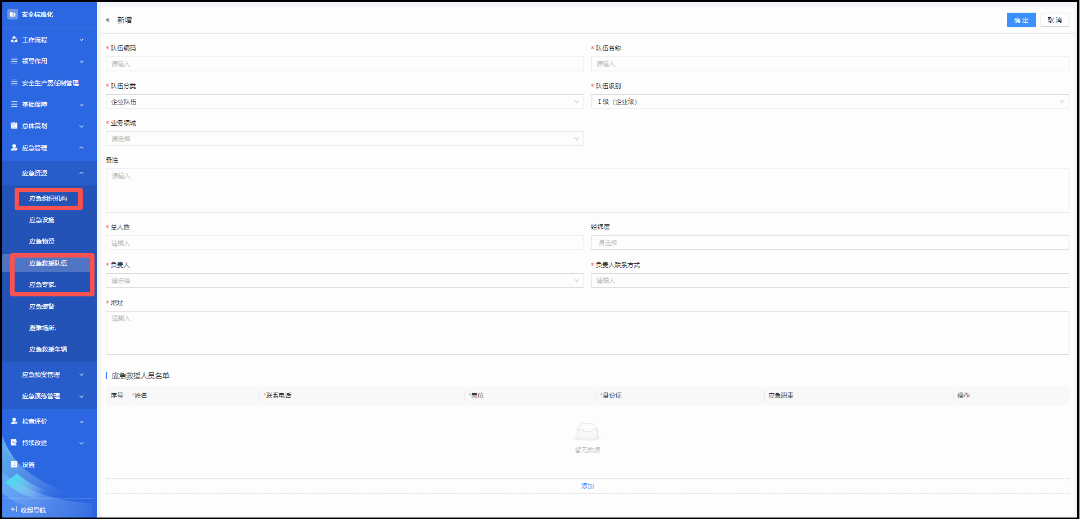Click the 队伍名称 input field

click(x=829, y=64)
